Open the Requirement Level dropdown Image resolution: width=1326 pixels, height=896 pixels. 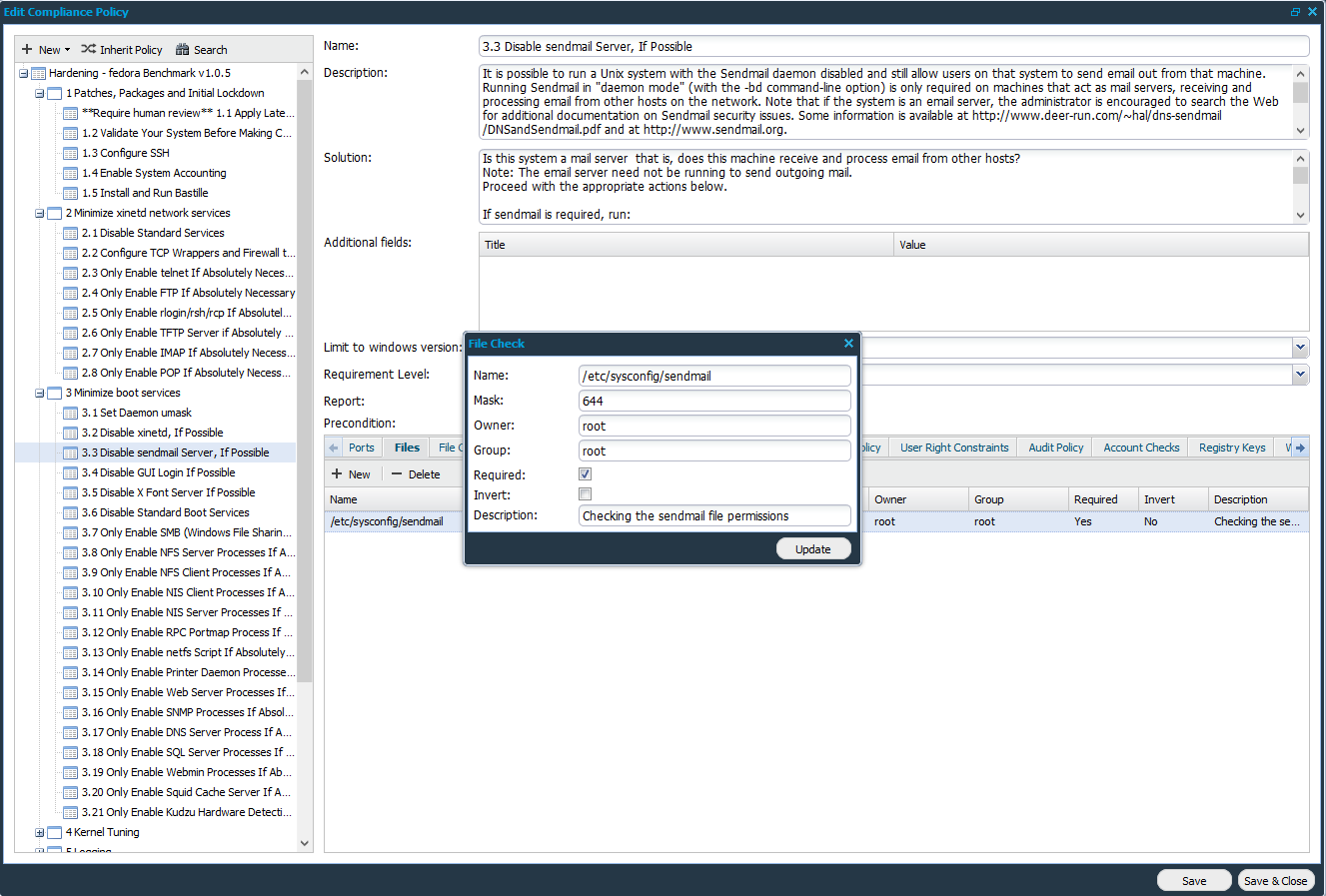(x=1300, y=373)
